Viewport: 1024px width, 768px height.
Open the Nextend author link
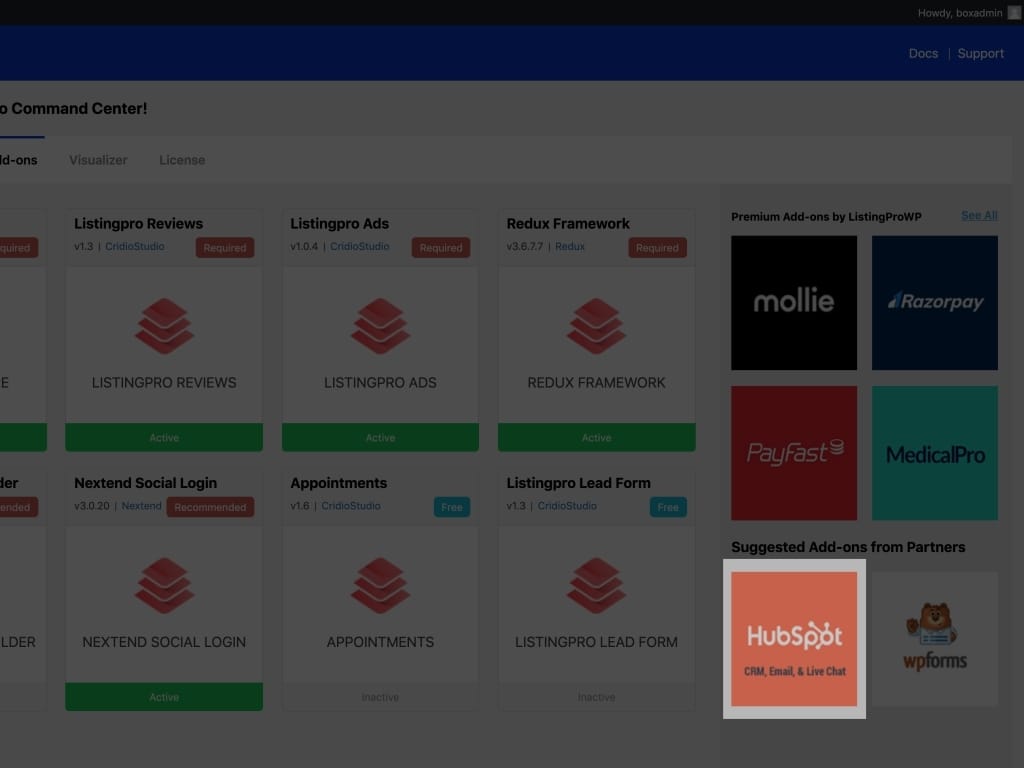point(141,505)
